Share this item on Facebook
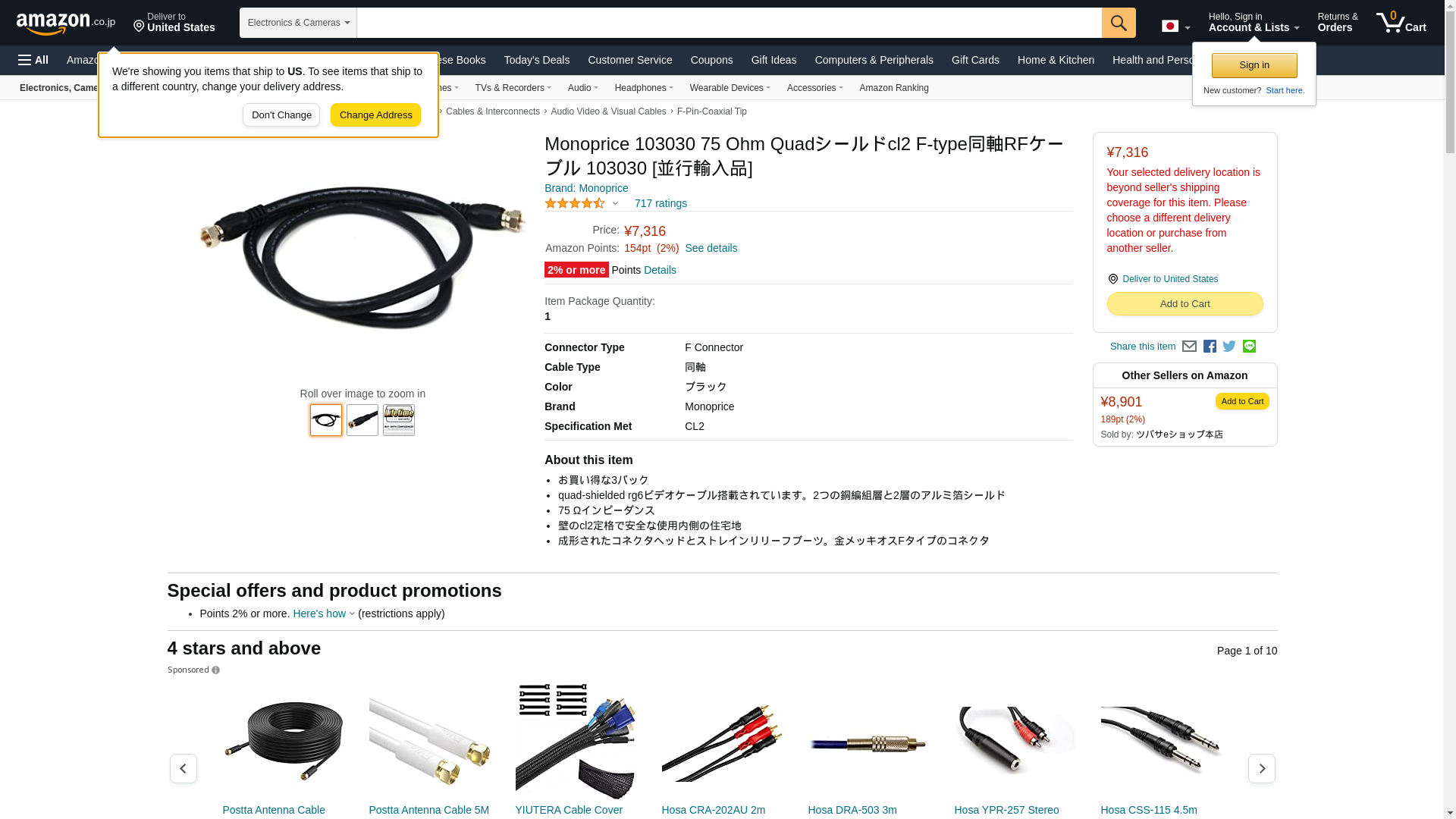The image size is (1456, 819). 1210,347
